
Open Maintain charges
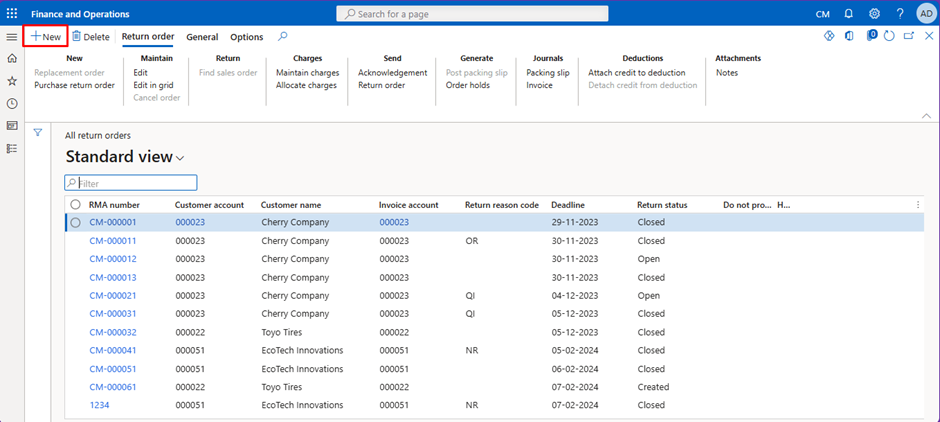tap(308, 73)
